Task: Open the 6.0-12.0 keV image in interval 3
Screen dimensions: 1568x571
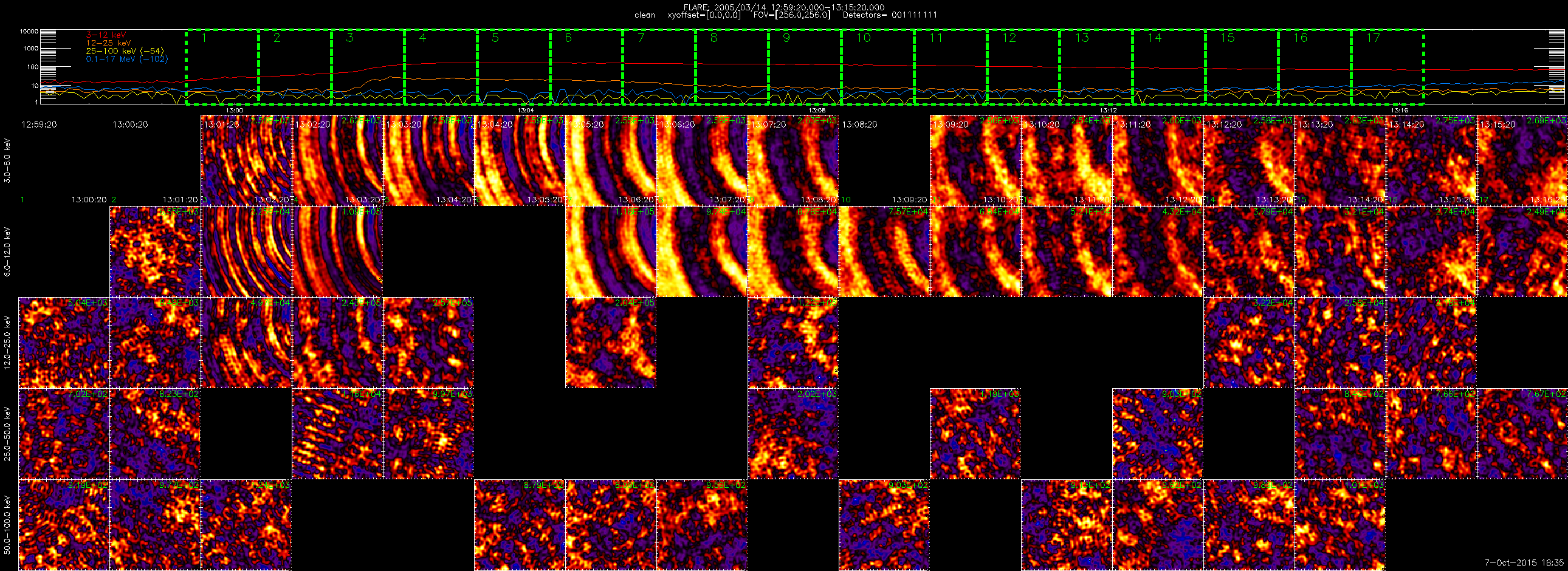Action: pos(247,251)
